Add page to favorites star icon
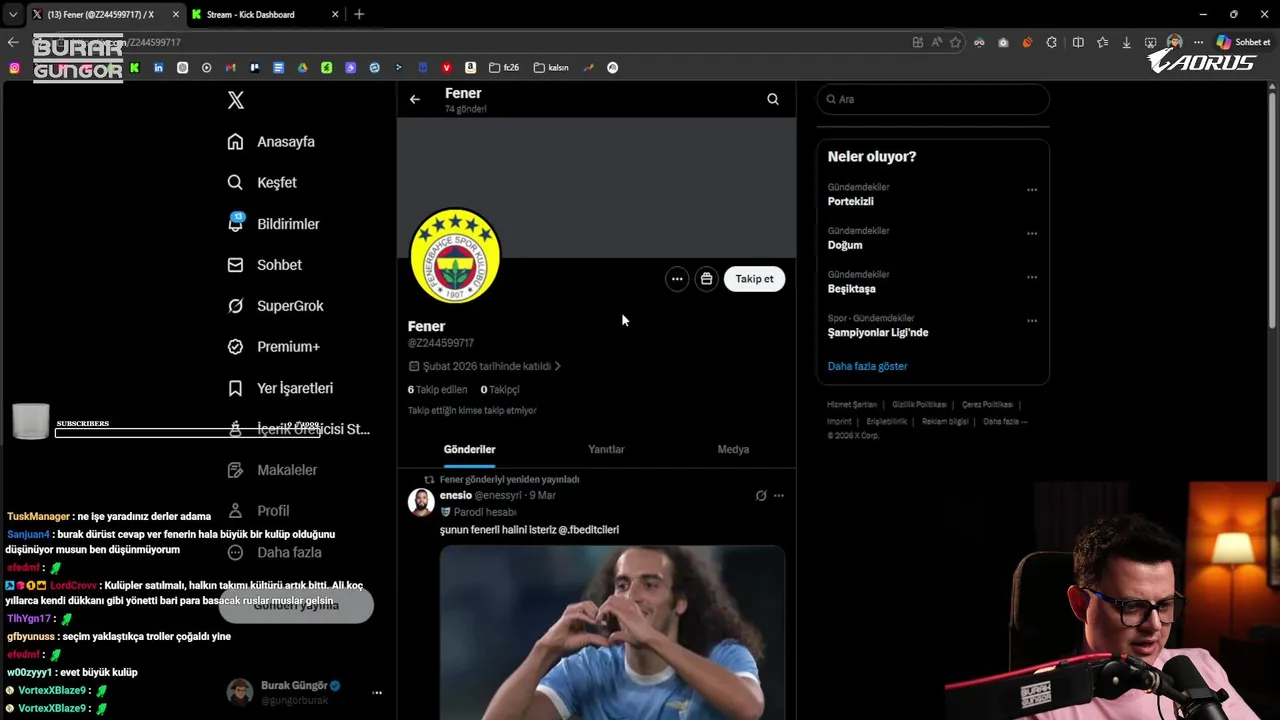Image resolution: width=1280 pixels, height=720 pixels. click(955, 42)
